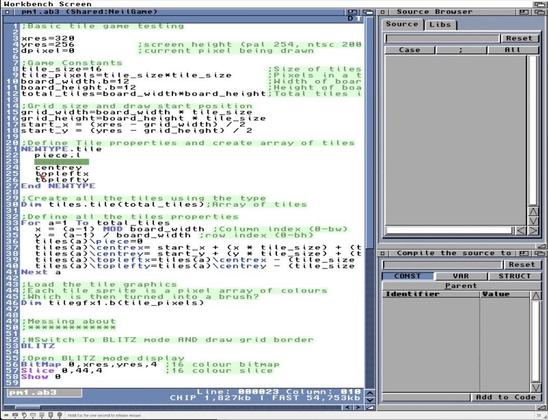Click the 'Dim tilegfx1.b(tile_pixels)' line
This screenshot has height=420, width=548.
click(x=113, y=303)
